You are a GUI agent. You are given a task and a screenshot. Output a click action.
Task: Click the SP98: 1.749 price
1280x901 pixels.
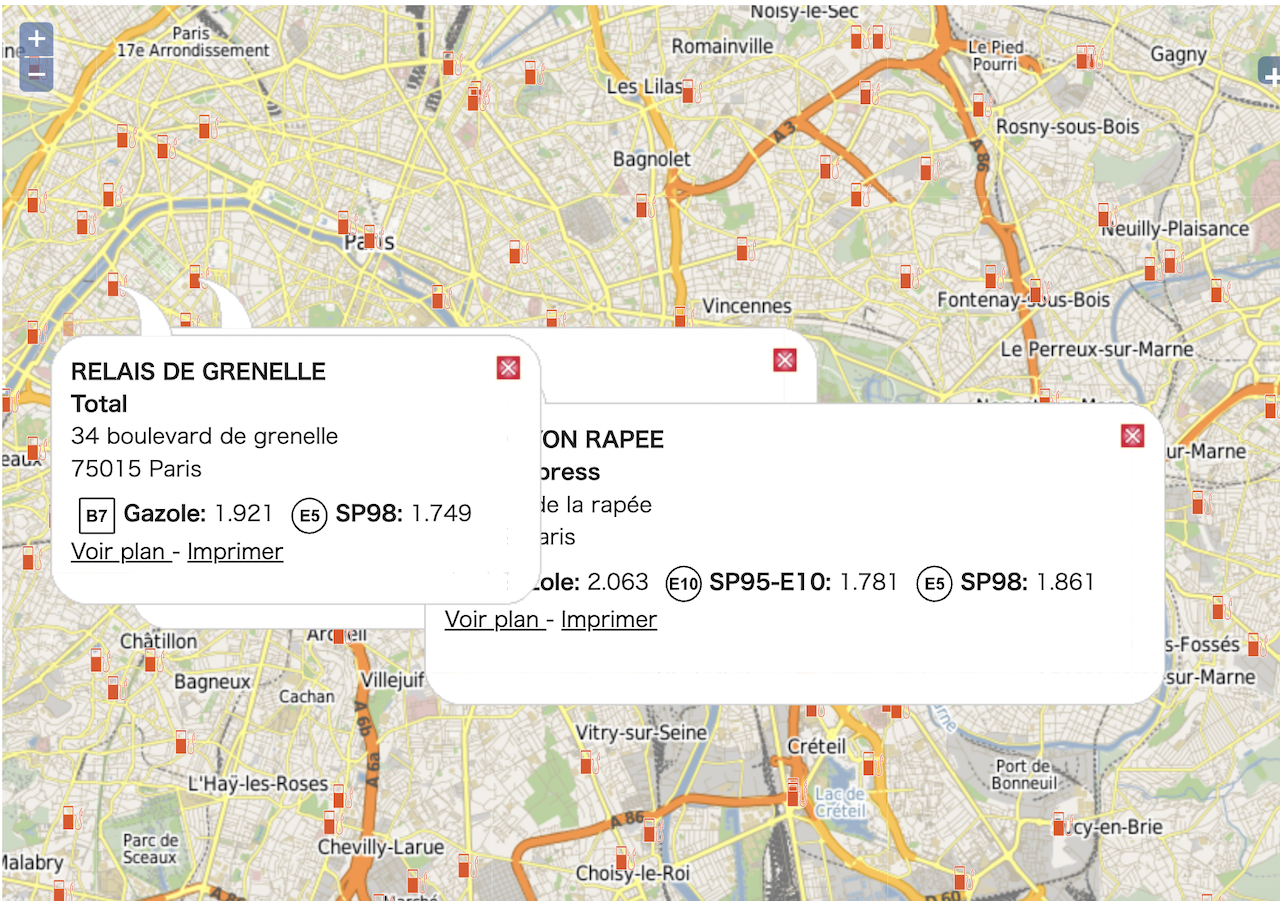(404, 514)
